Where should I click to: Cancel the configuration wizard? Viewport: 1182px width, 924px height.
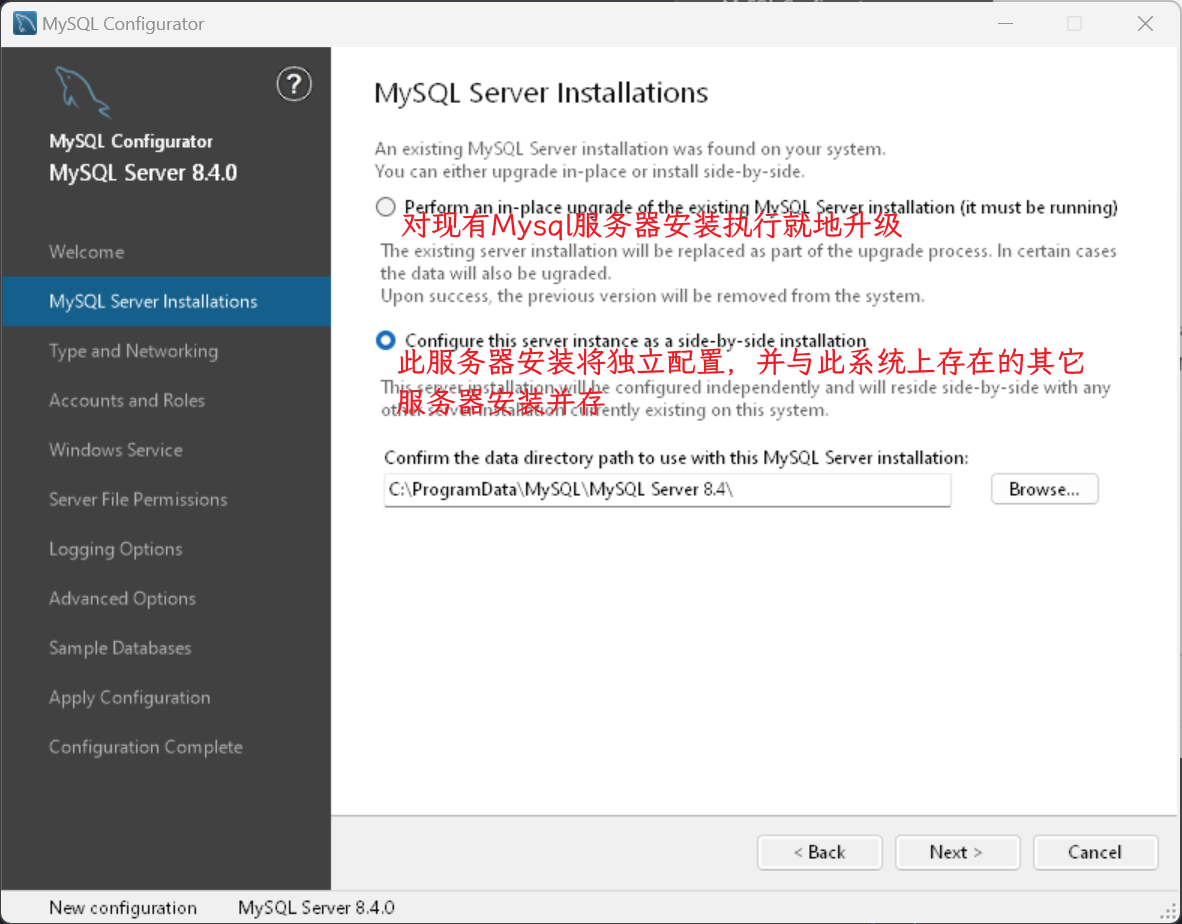(x=1095, y=852)
